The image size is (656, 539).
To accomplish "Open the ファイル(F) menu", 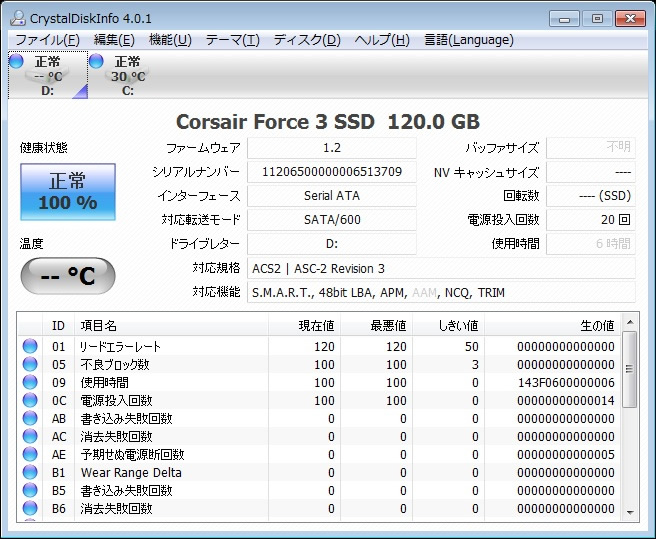I will click(x=47, y=40).
